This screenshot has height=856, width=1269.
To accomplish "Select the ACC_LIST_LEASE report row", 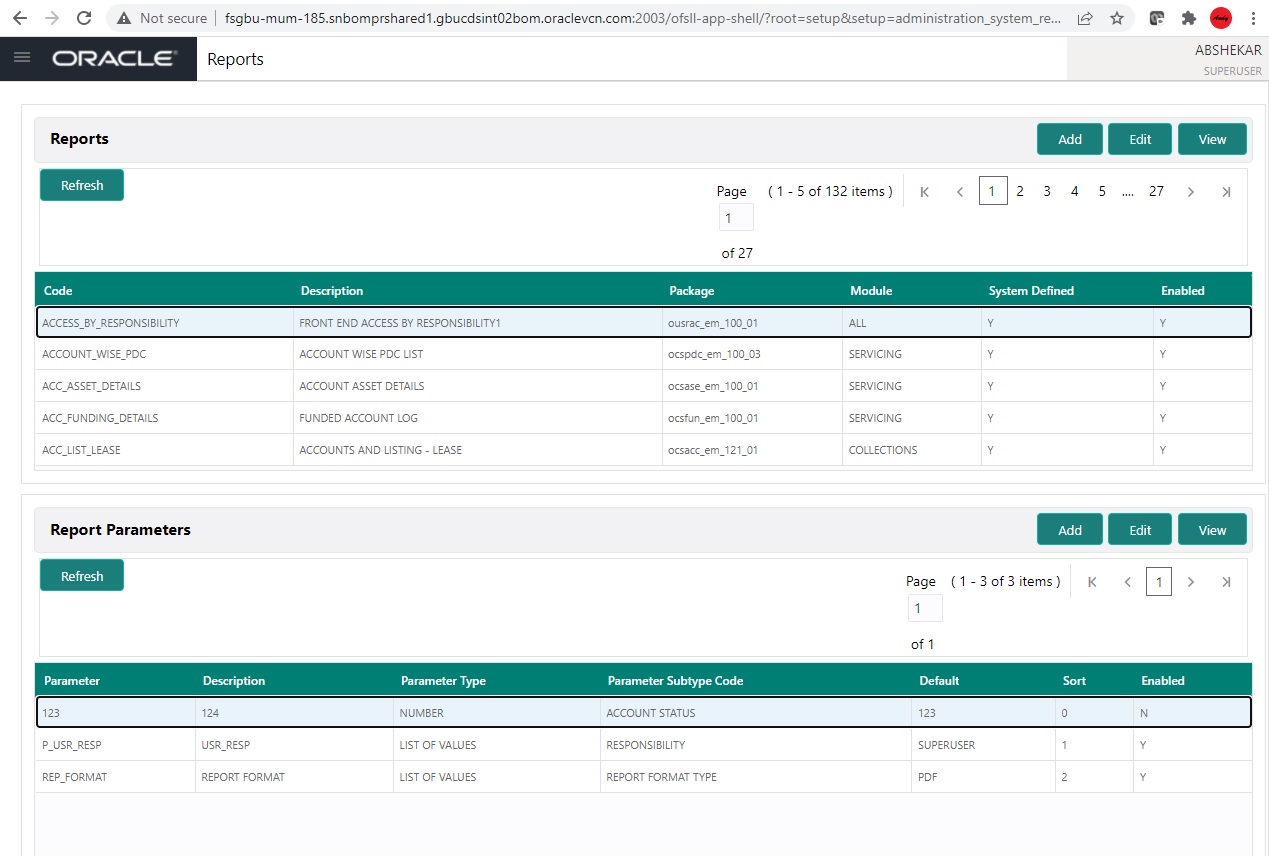I will pyautogui.click(x=643, y=450).
